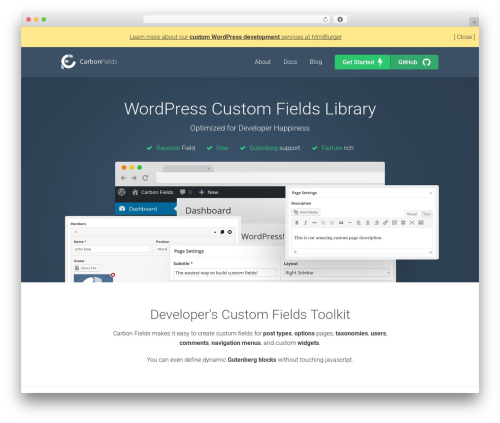Click the comments bubble in admin bar
This screenshot has height=423, width=500.
tap(186, 192)
